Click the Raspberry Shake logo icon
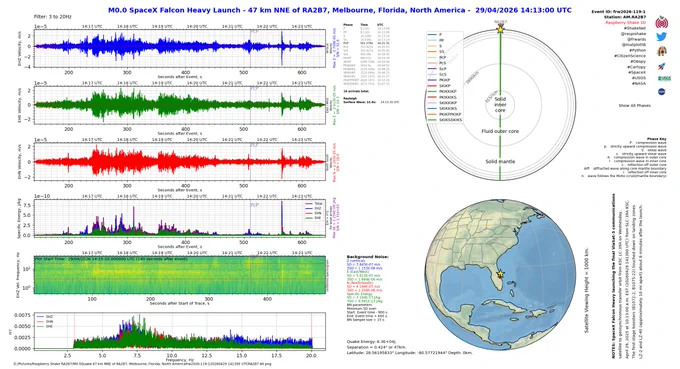Viewport: 680px width, 369px height. (661, 23)
